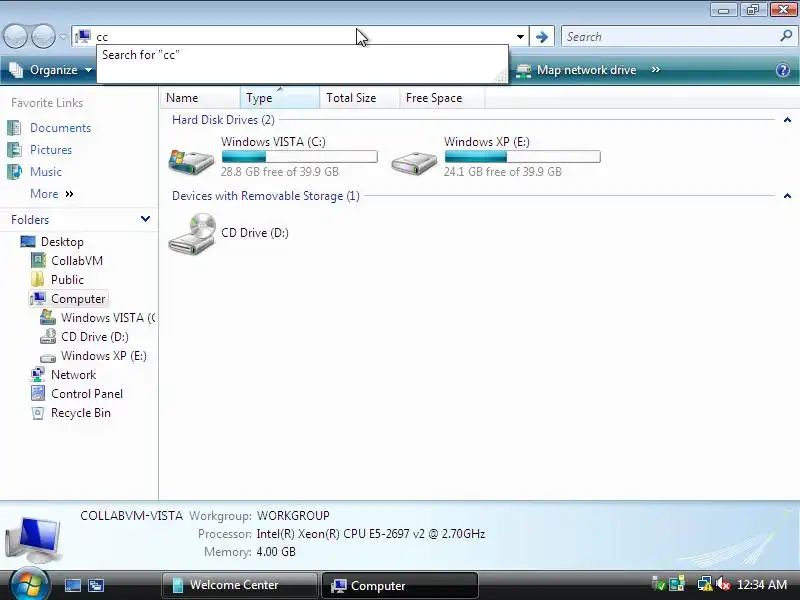The image size is (800, 600).
Task: Click the Computer taskbar button
Action: coord(399,585)
